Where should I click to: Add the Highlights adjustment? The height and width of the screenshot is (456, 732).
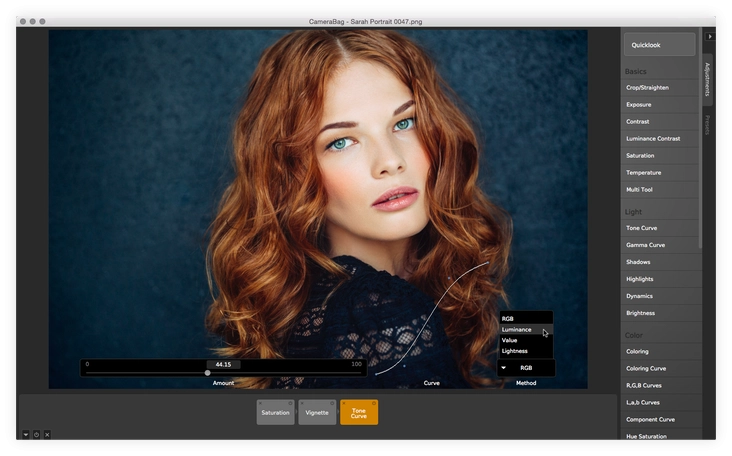coord(660,279)
